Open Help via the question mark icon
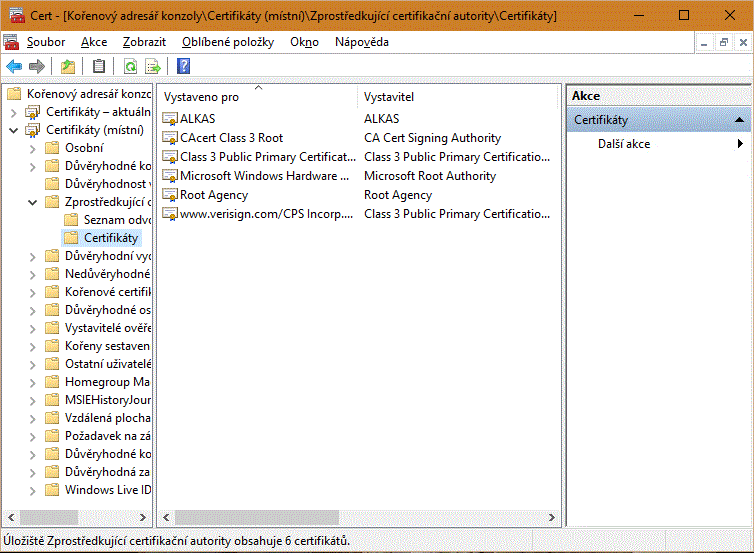 pyautogui.click(x=183, y=67)
